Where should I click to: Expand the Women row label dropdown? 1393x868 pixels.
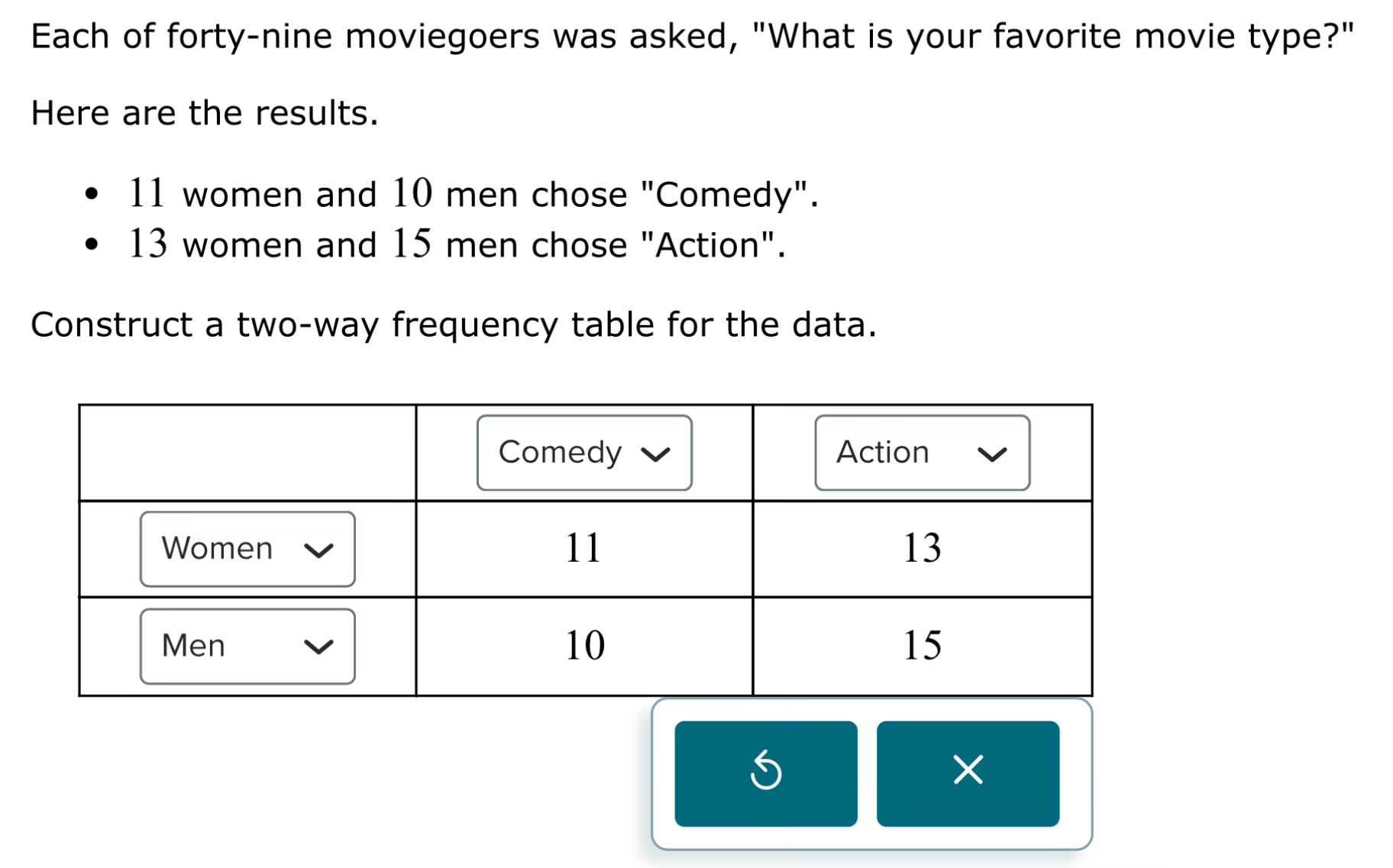[x=247, y=549]
